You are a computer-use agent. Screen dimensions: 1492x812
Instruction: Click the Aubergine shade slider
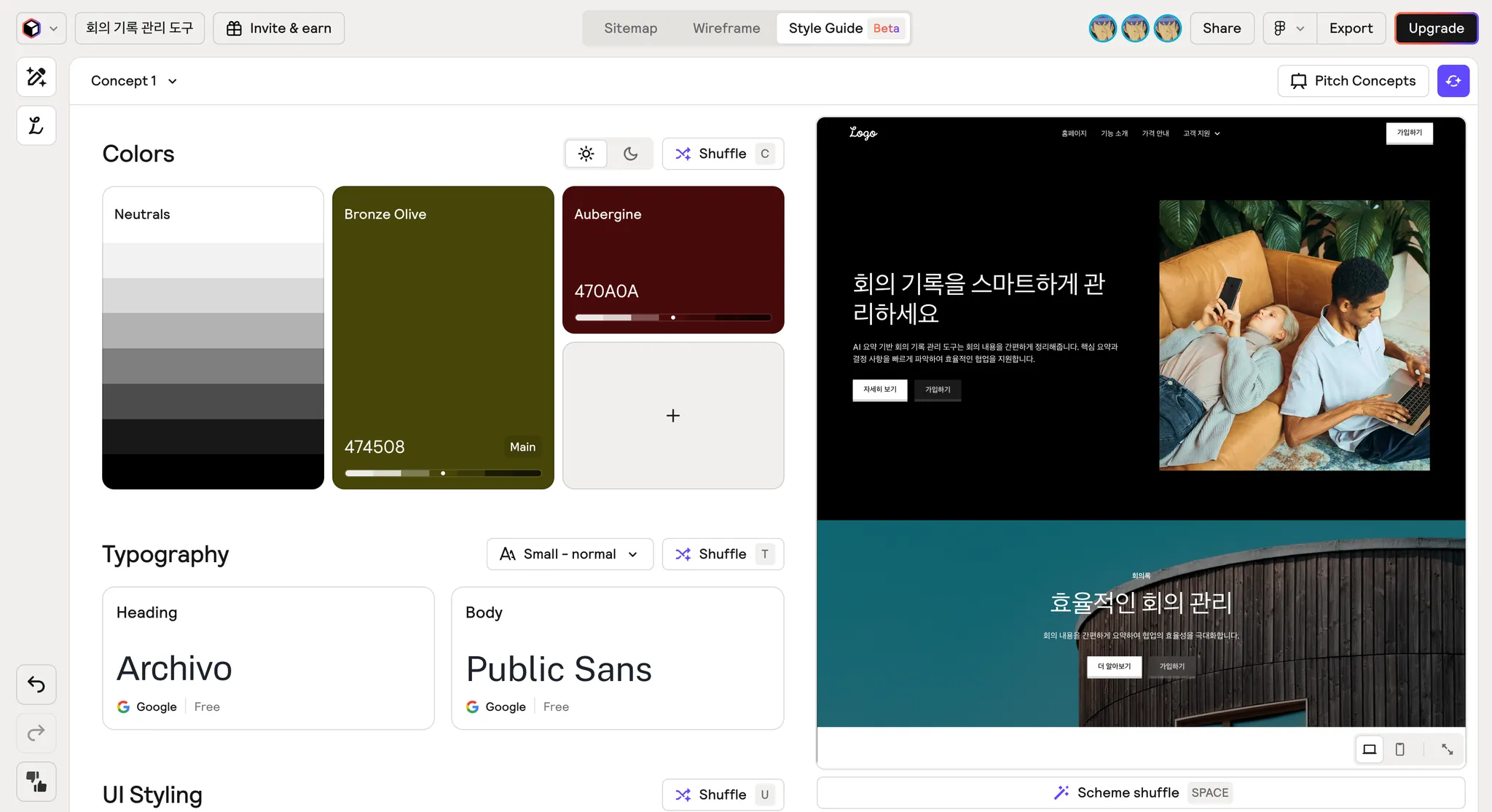(672, 318)
